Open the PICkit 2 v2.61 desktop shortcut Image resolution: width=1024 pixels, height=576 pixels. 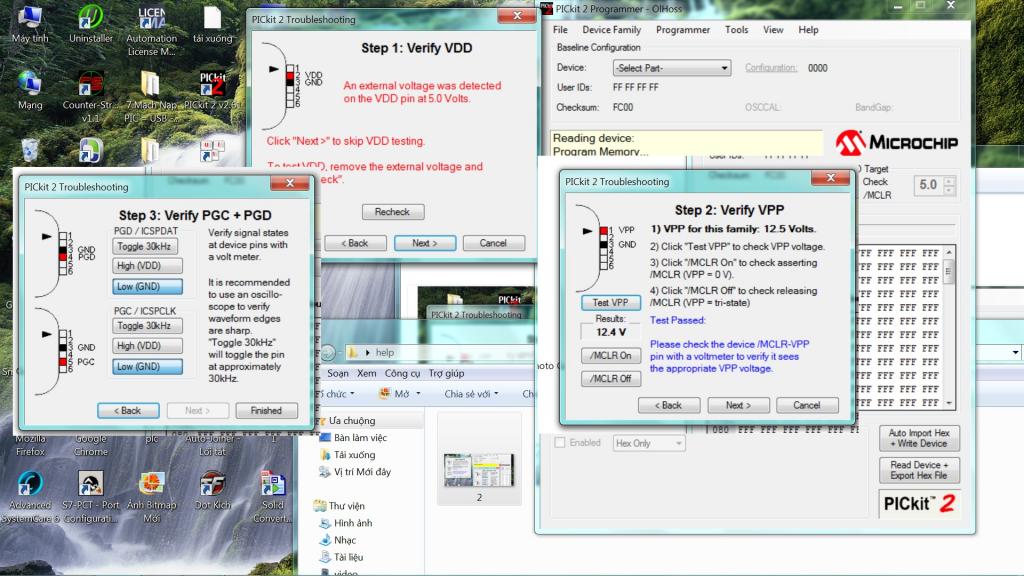(211, 88)
